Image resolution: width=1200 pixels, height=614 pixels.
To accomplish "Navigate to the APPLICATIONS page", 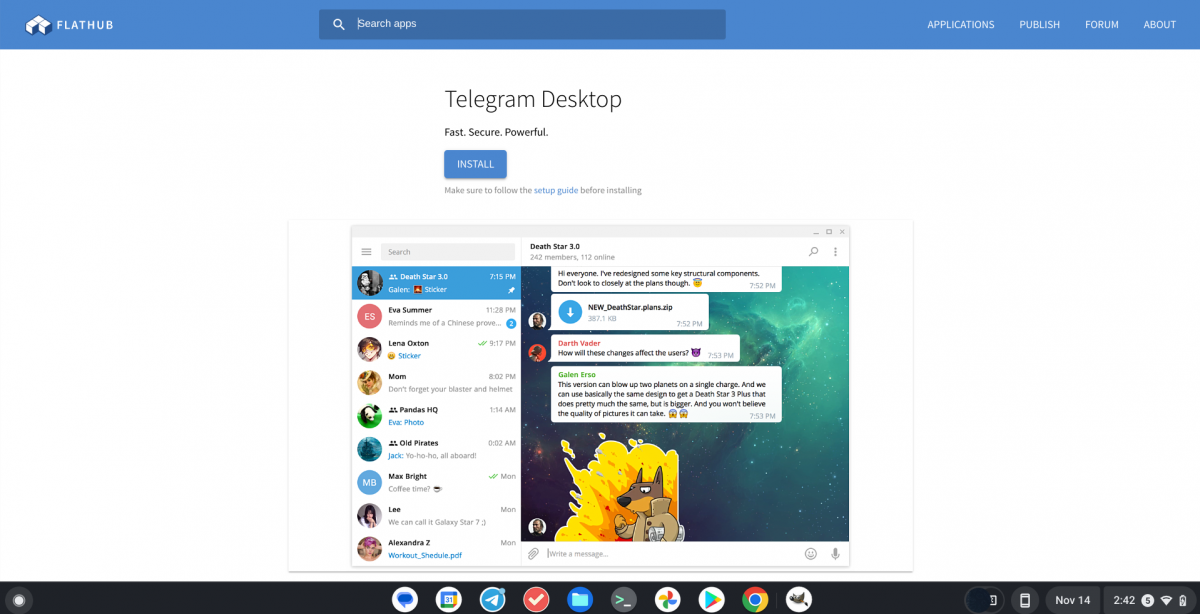I will click(x=960, y=24).
